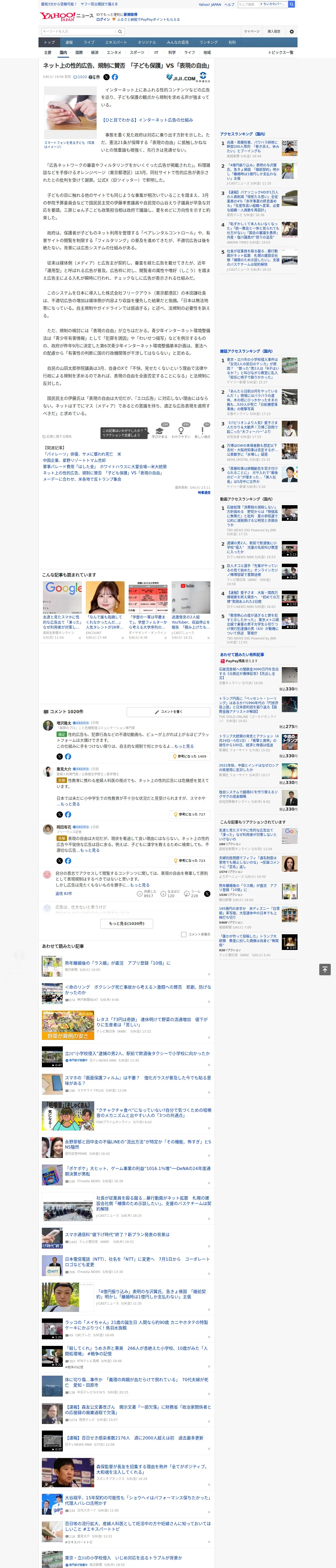Click the smartphone article image thumbnail
Viewport: 336px width, 1568px height.
click(x=71, y=112)
